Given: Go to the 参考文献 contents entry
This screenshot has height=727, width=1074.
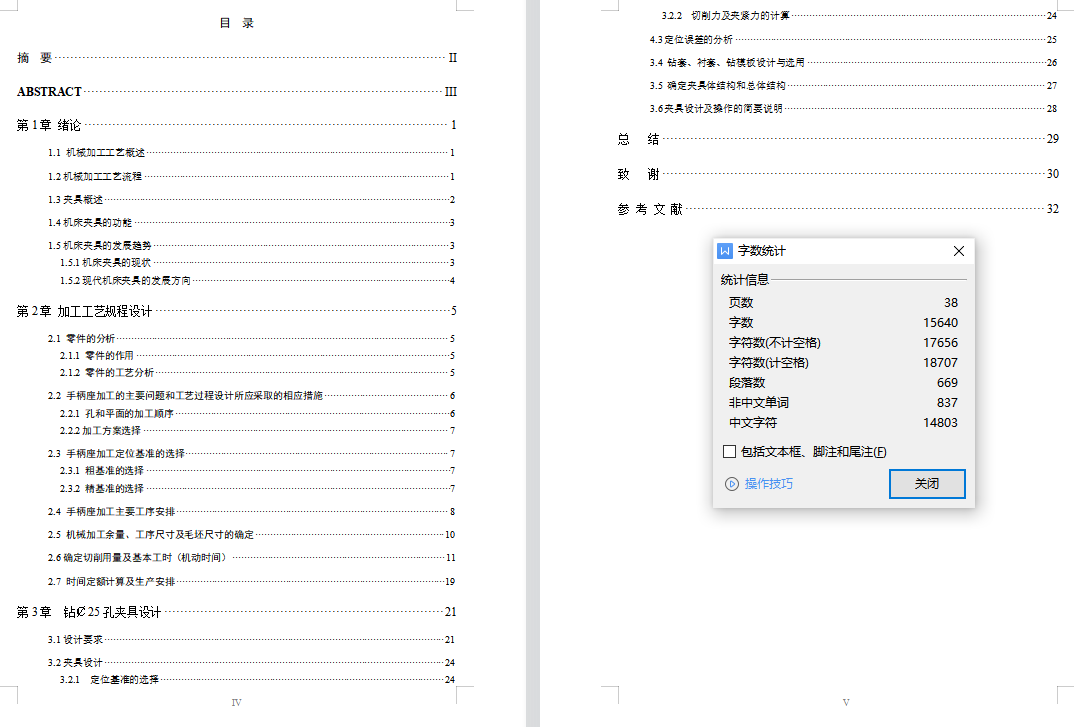Looking at the screenshot, I should 650,209.
